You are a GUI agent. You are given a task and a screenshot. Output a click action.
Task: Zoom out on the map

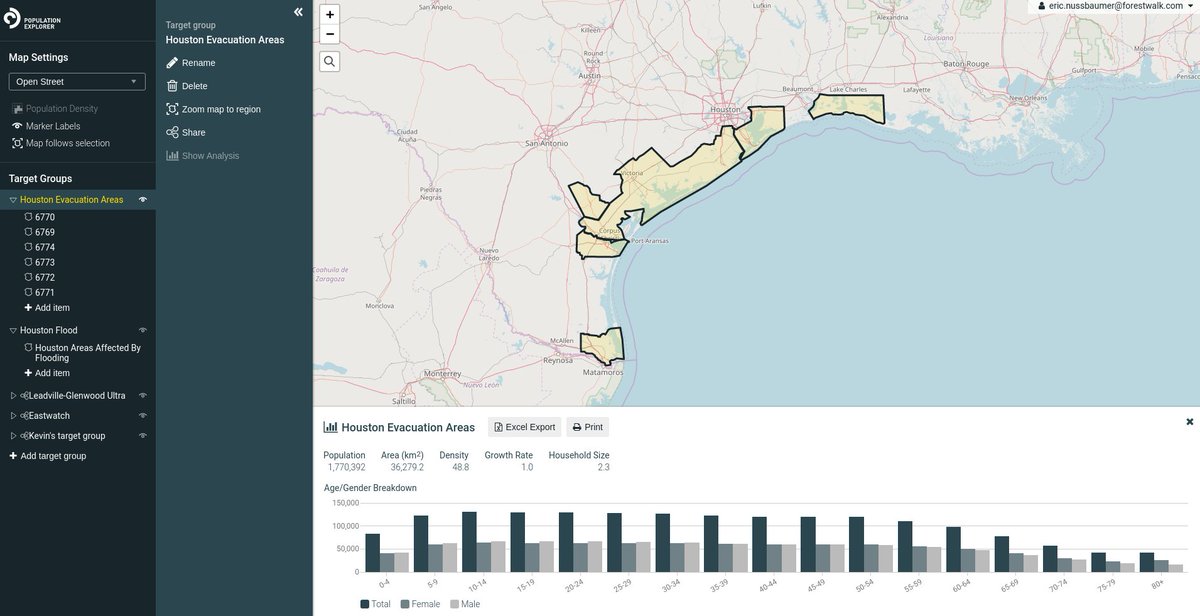(x=330, y=34)
